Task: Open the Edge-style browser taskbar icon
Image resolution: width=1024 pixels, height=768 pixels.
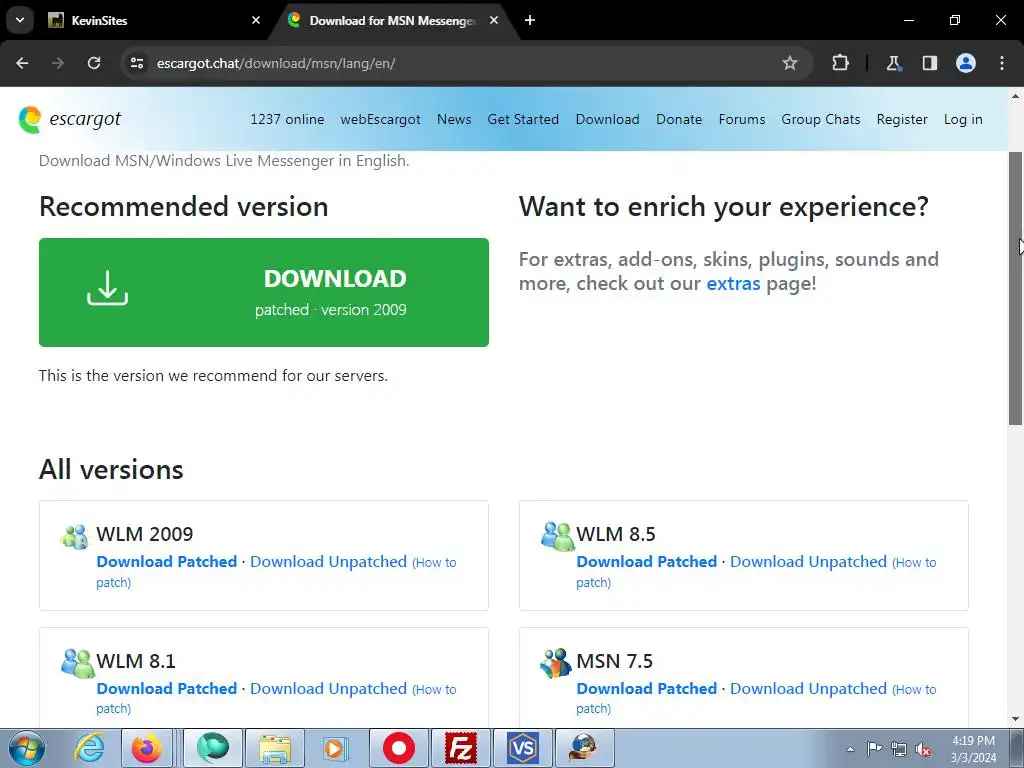Action: pos(213,748)
